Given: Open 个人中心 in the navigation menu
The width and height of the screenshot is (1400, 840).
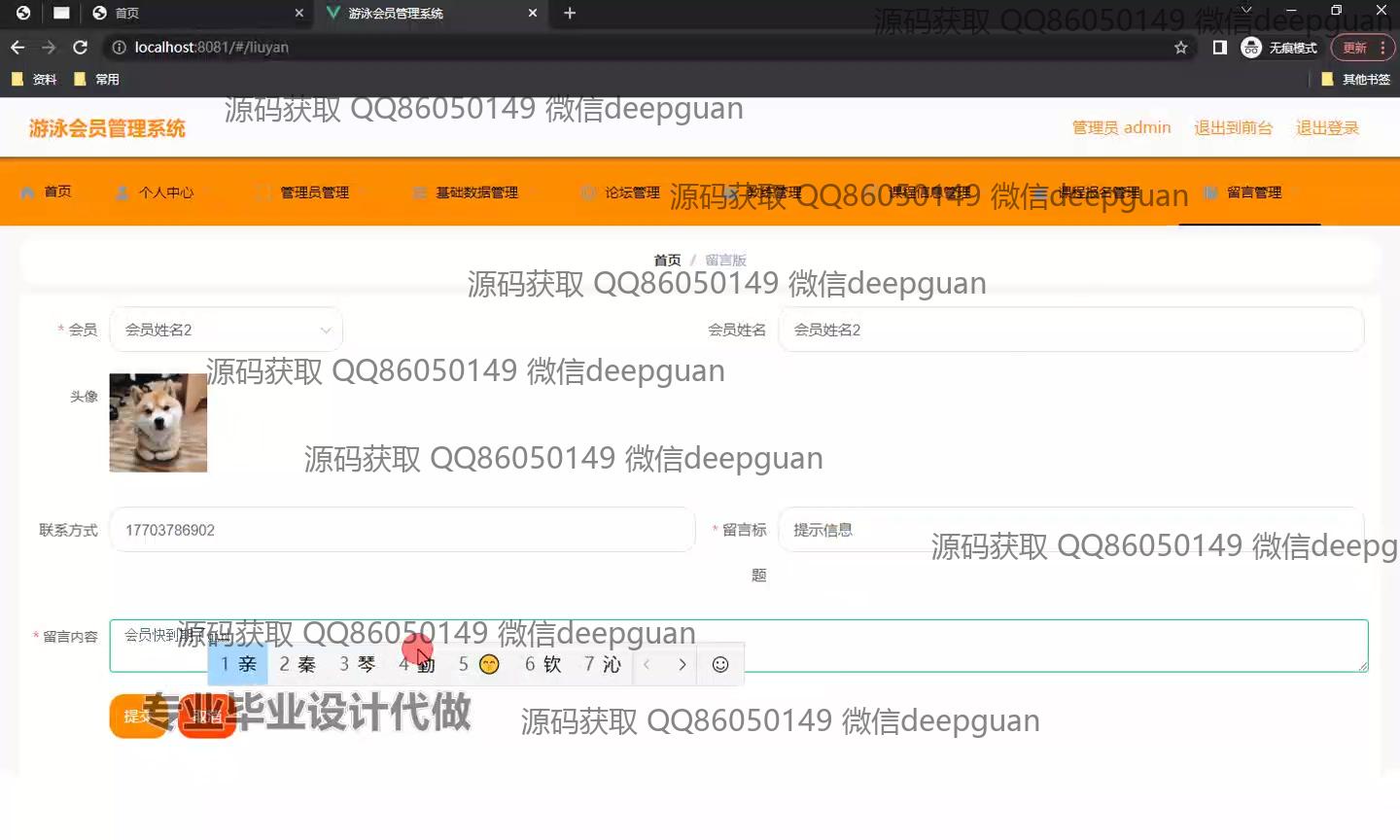Looking at the screenshot, I should (x=156, y=192).
